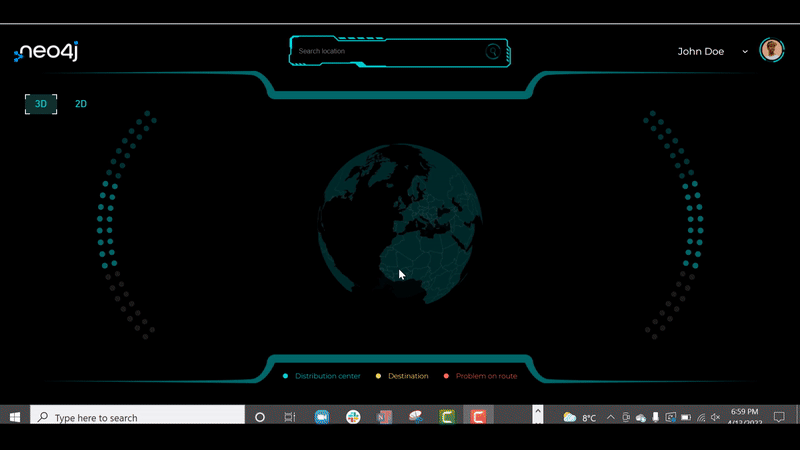Show hidden system tray icons
The height and width of the screenshot is (450, 800).
point(611,417)
